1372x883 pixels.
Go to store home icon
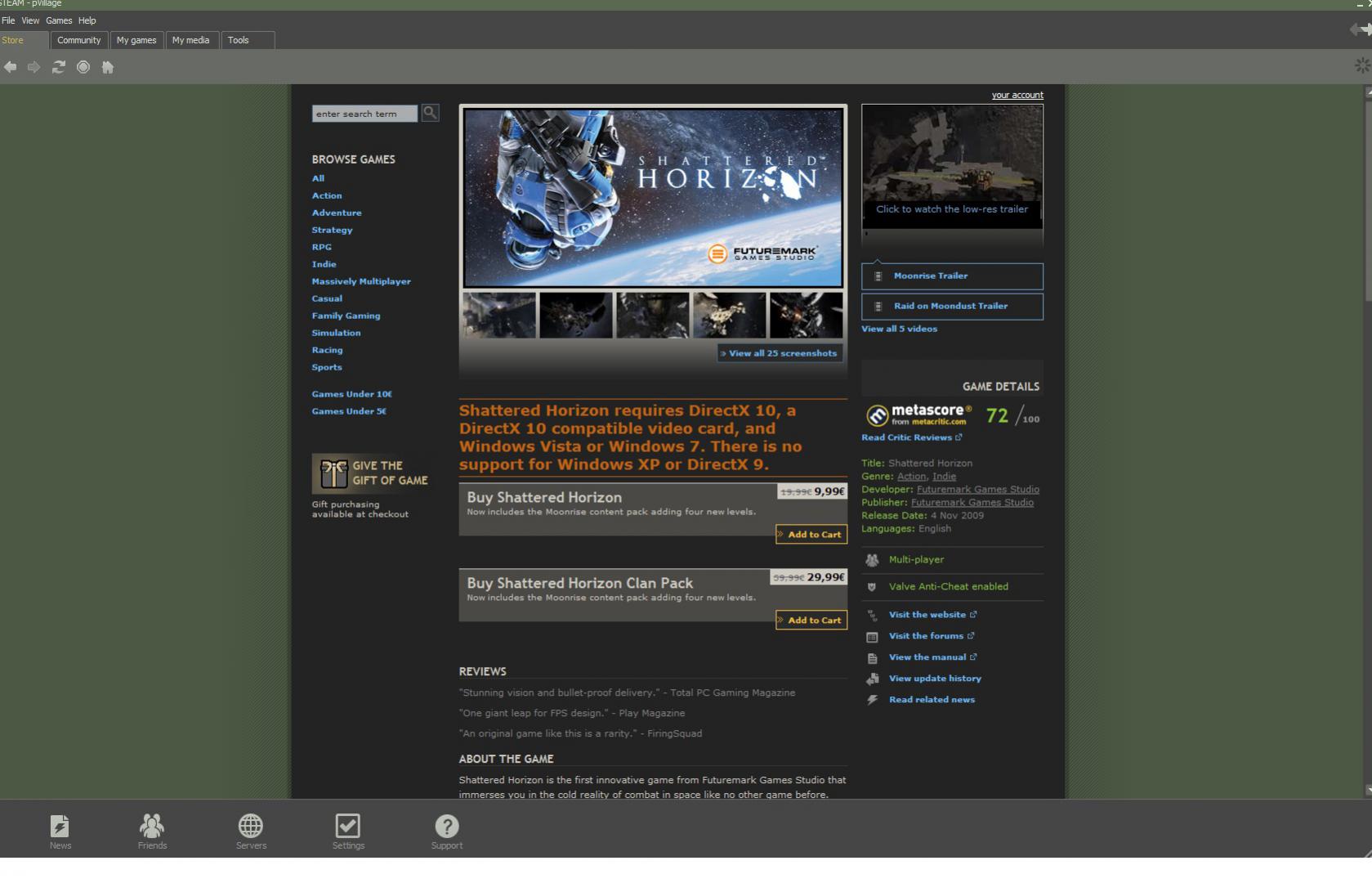pyautogui.click(x=108, y=67)
